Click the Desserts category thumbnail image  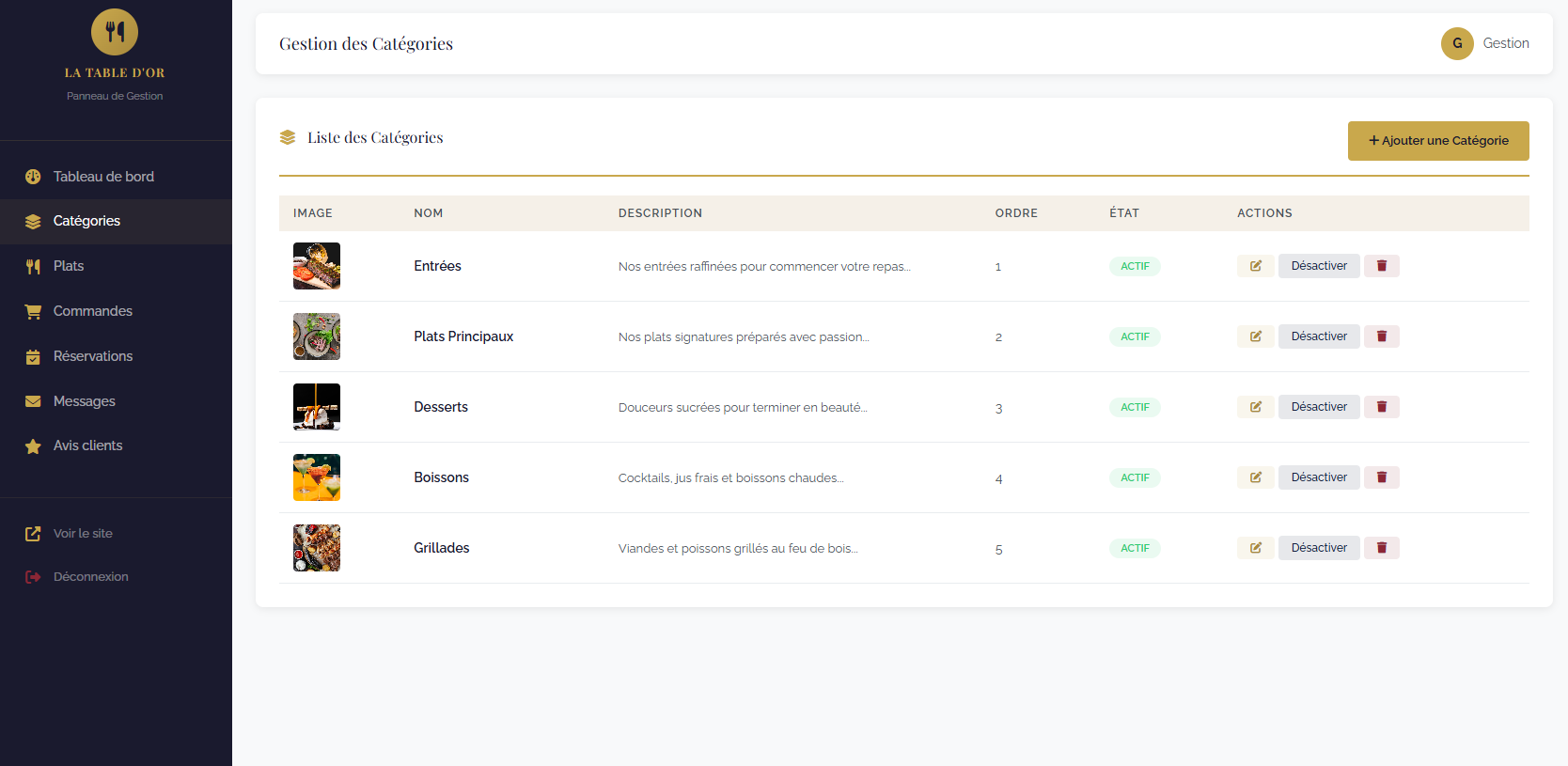point(317,407)
